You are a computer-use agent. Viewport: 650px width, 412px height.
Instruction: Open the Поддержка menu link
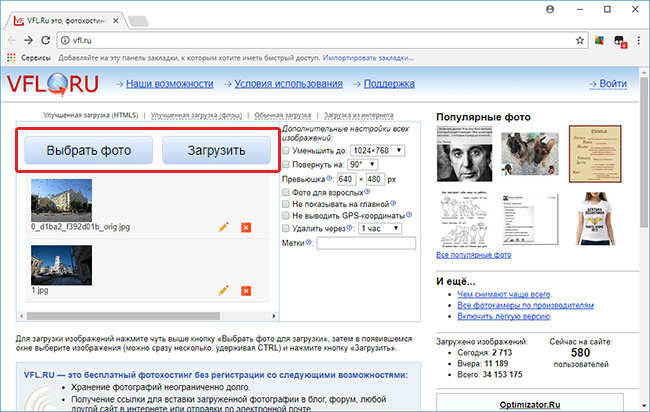pos(389,84)
